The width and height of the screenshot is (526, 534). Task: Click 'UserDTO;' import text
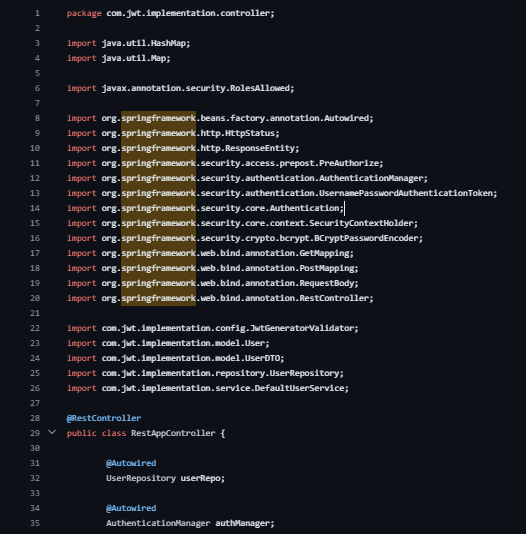(265, 358)
